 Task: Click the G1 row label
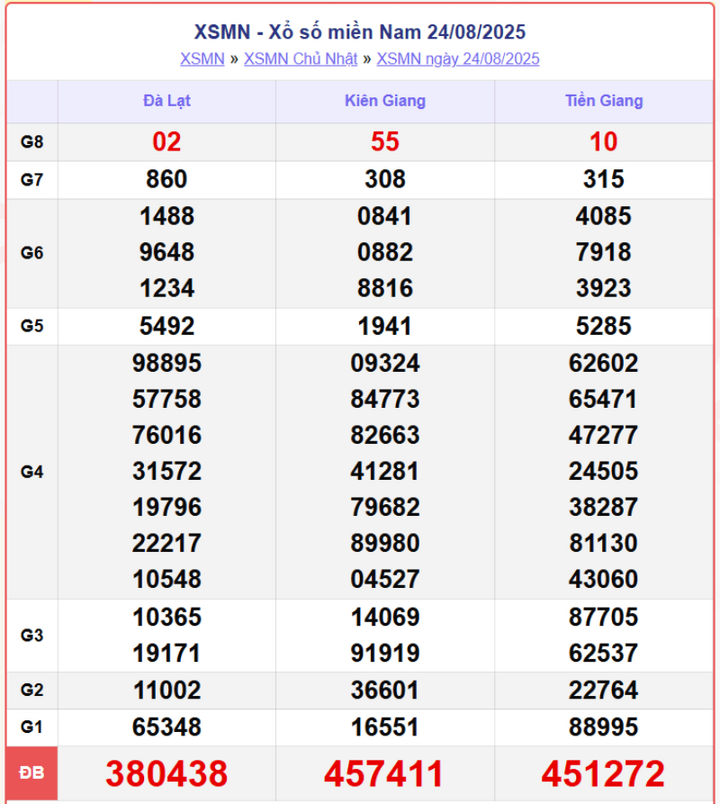point(32,727)
